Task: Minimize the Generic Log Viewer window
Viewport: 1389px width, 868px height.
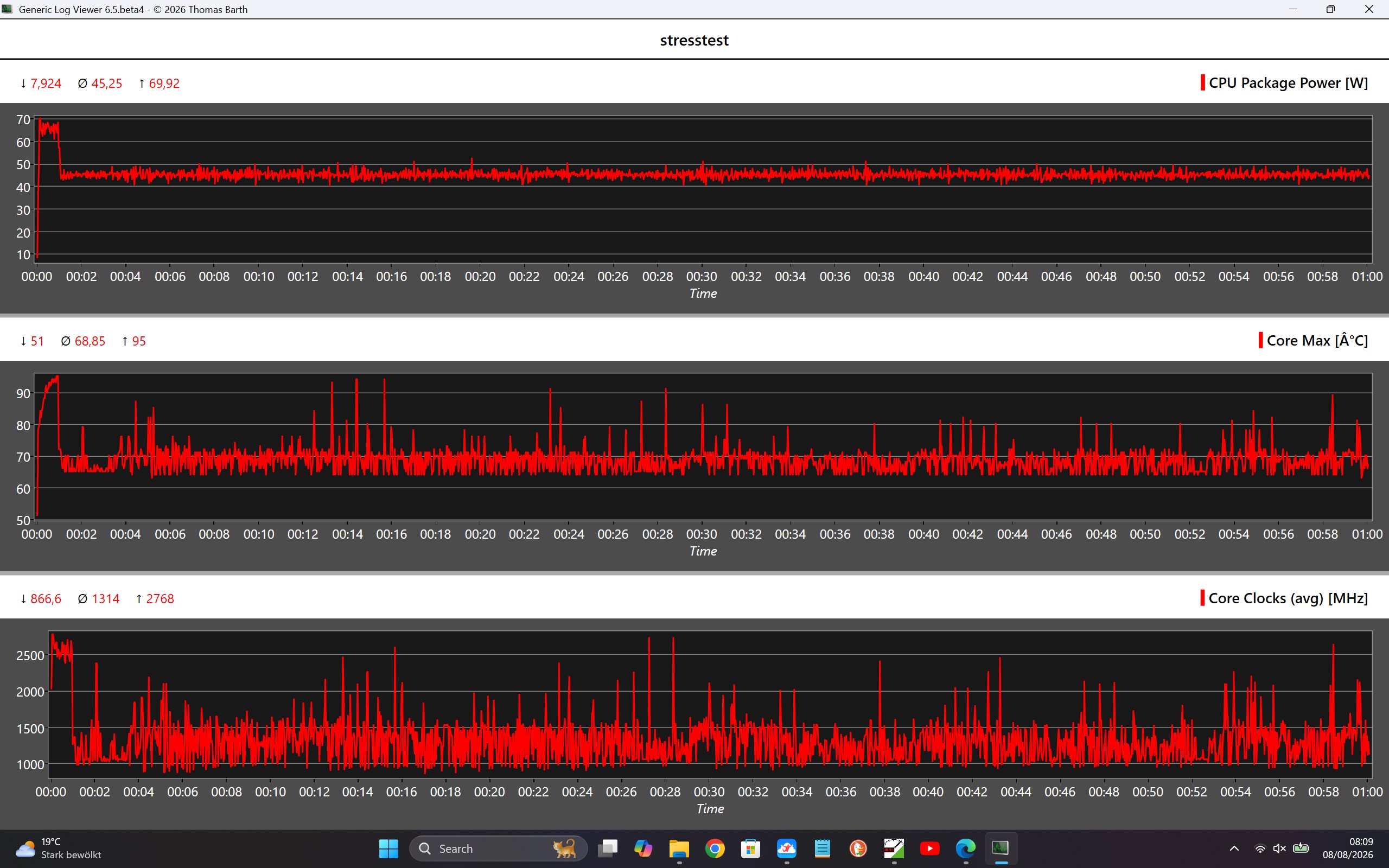Action: (x=1293, y=9)
